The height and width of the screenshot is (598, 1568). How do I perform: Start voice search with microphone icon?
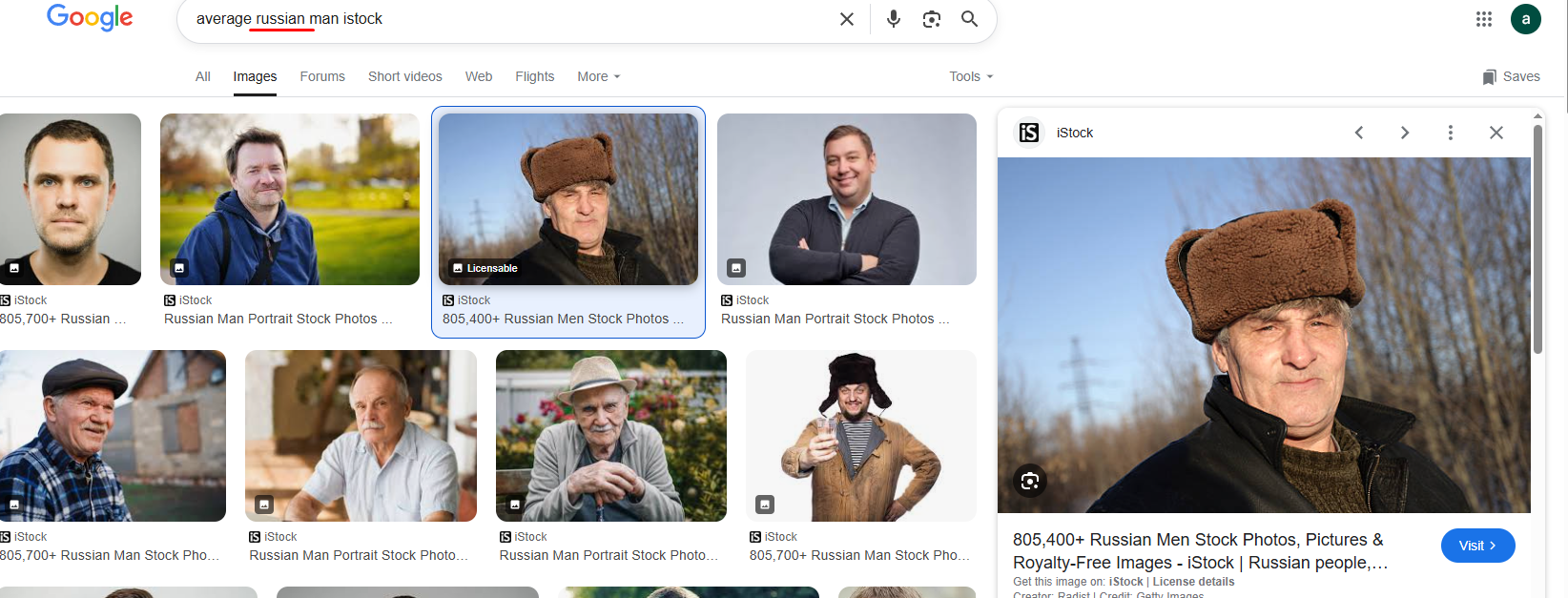pos(893,19)
